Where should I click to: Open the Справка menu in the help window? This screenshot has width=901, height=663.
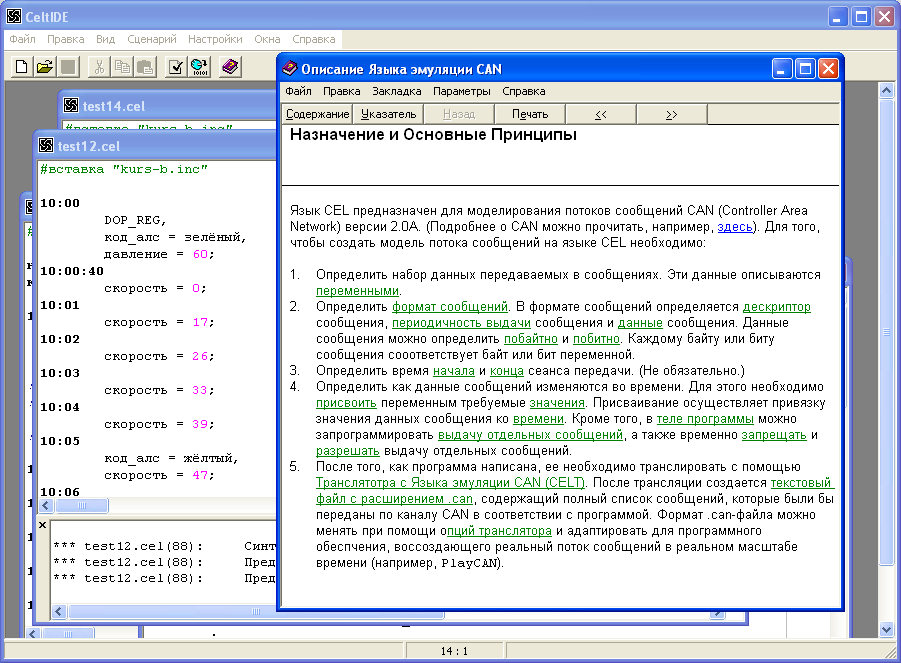click(523, 91)
